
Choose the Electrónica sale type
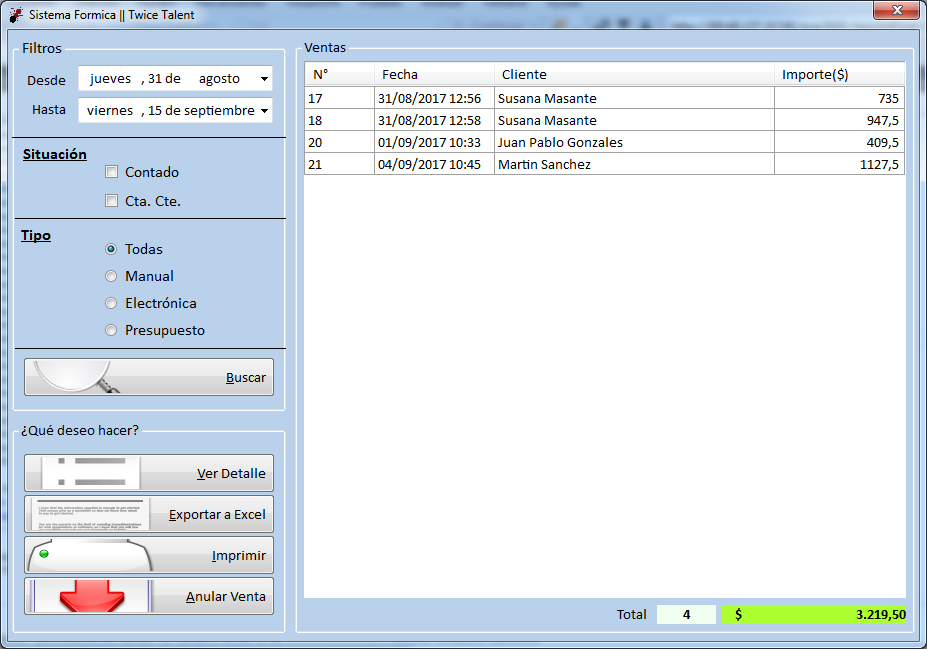[x=111, y=303]
